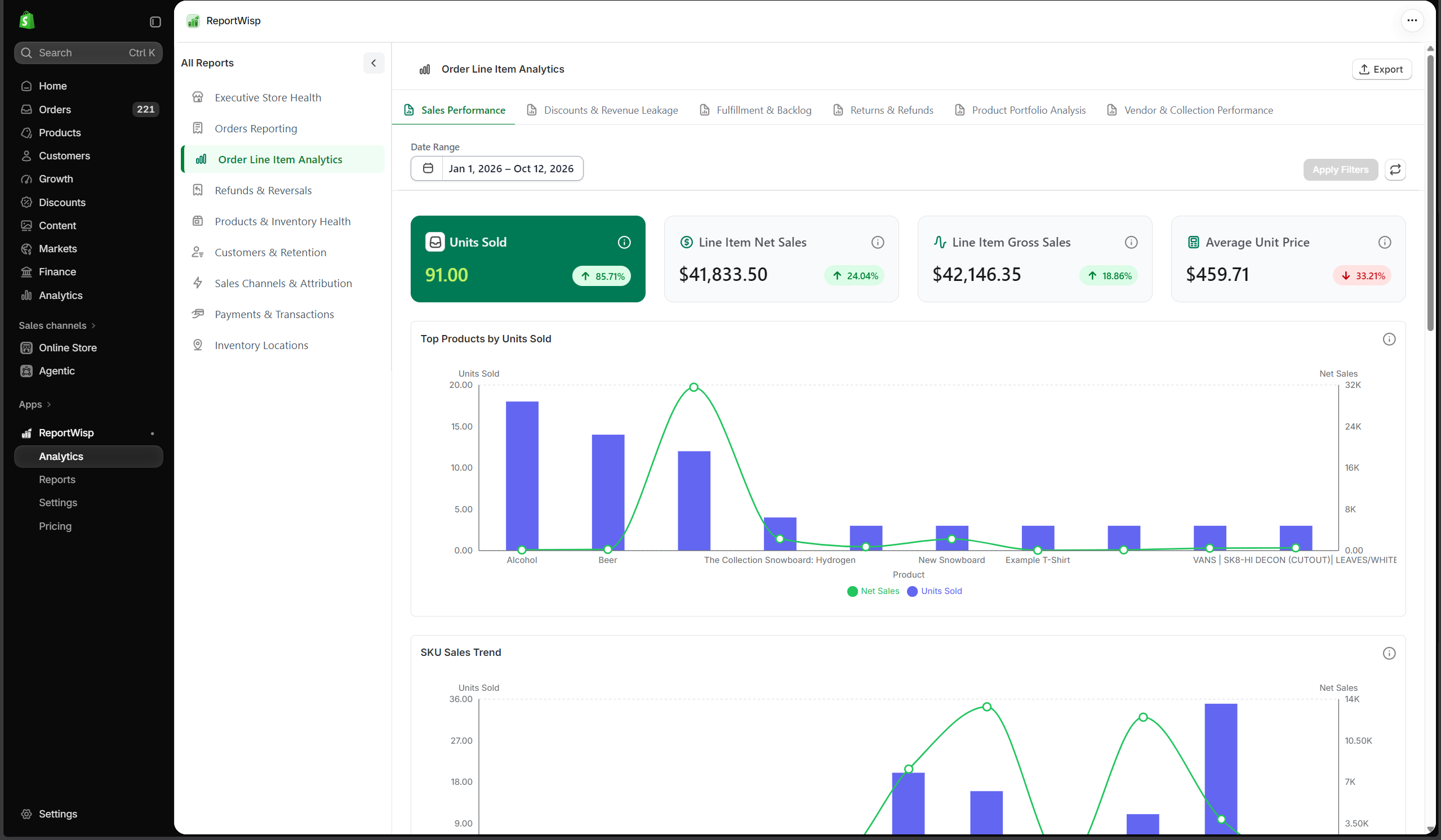Open Average Unit Price info icon
Viewport: 1441px width, 840px height.
[1385, 242]
